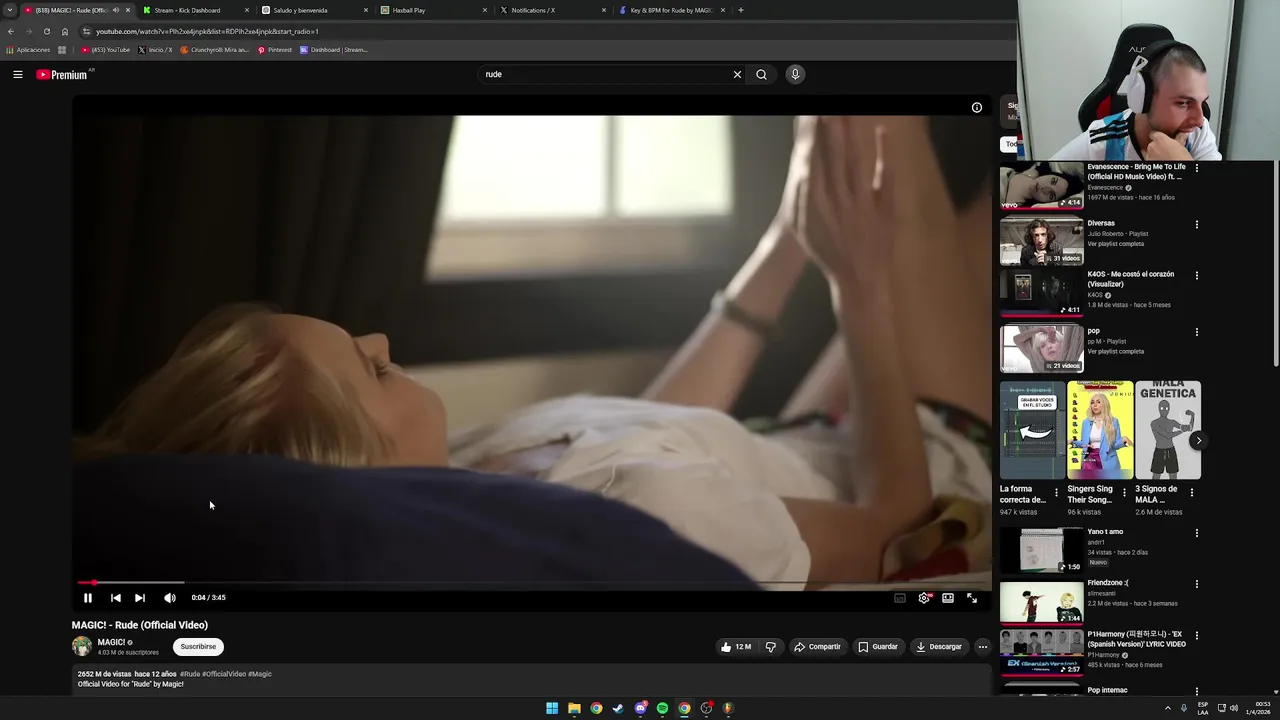
Task: Open player settings gear
Action: pos(924,598)
